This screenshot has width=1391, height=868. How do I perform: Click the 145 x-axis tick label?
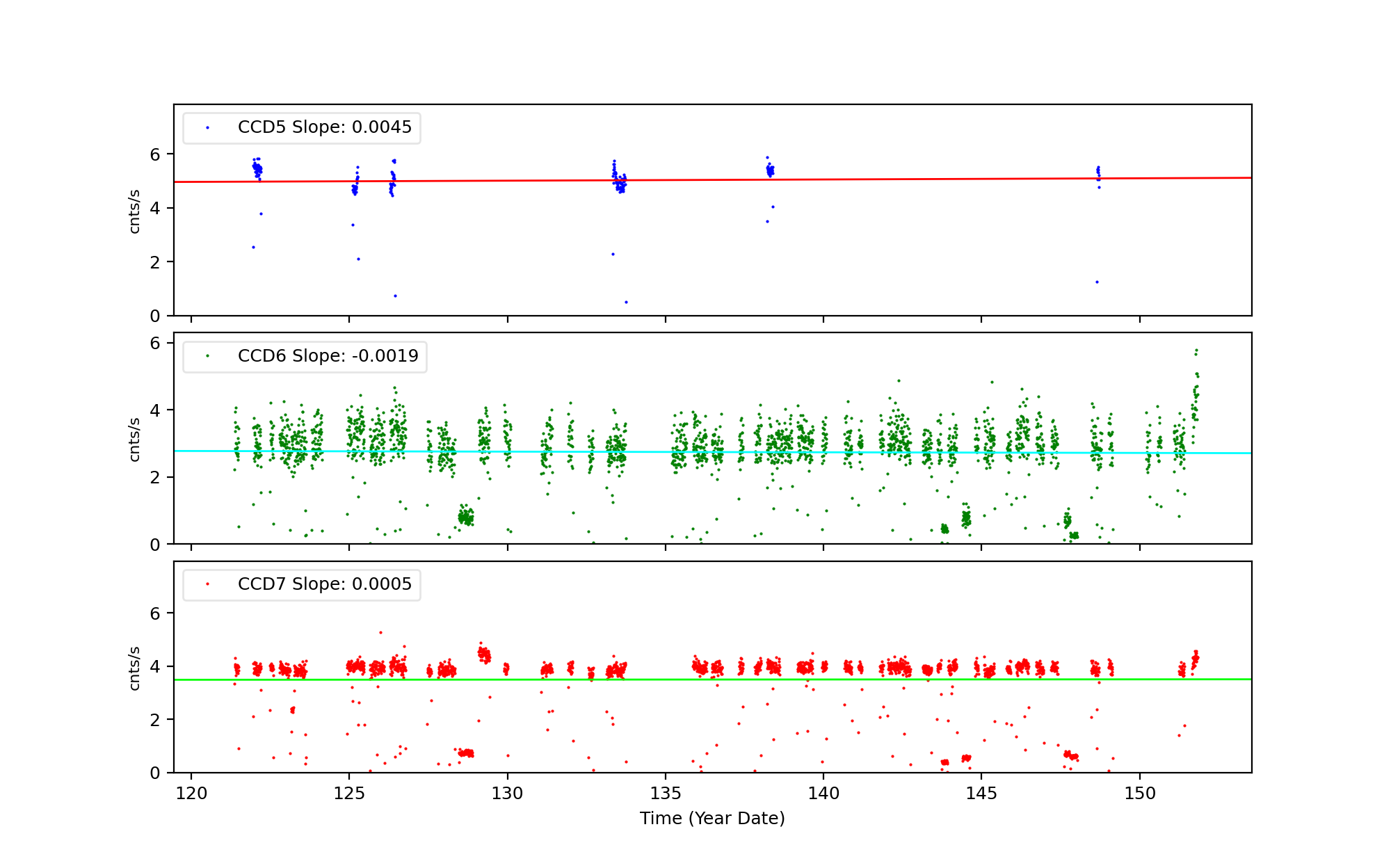(x=981, y=794)
